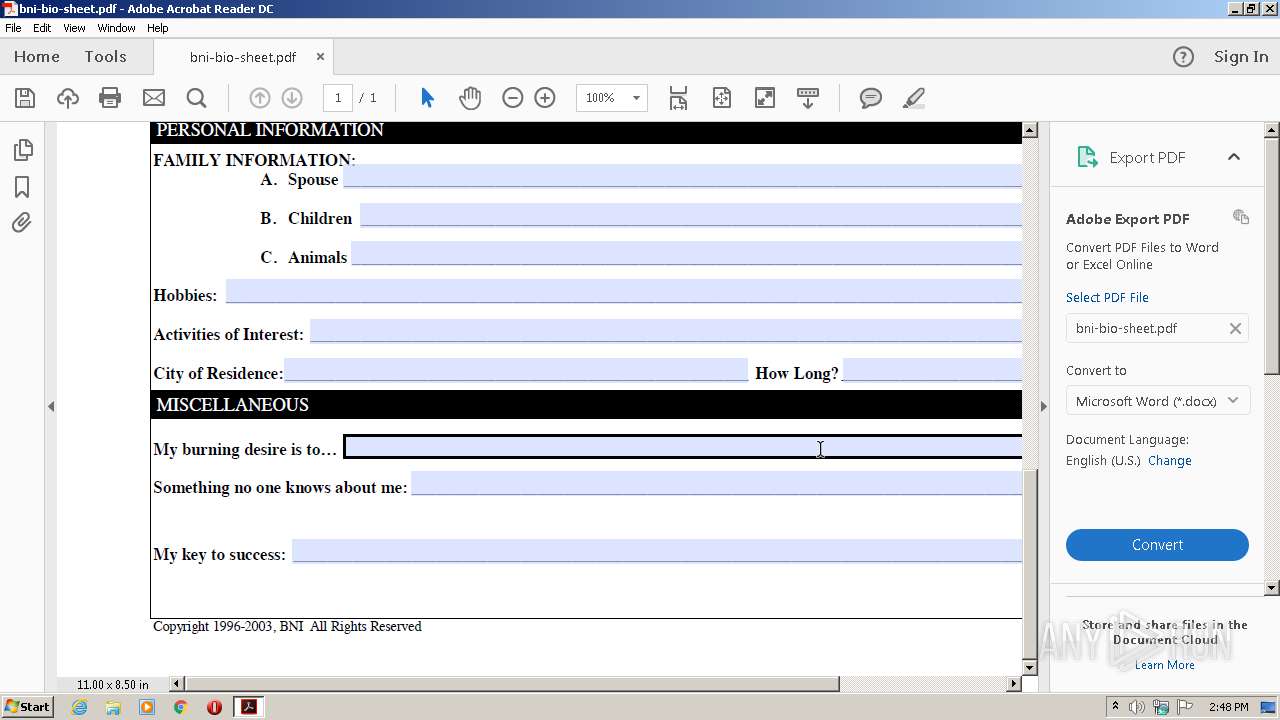Click the page number field
Image resolution: width=1280 pixels, height=720 pixels.
coord(338,98)
